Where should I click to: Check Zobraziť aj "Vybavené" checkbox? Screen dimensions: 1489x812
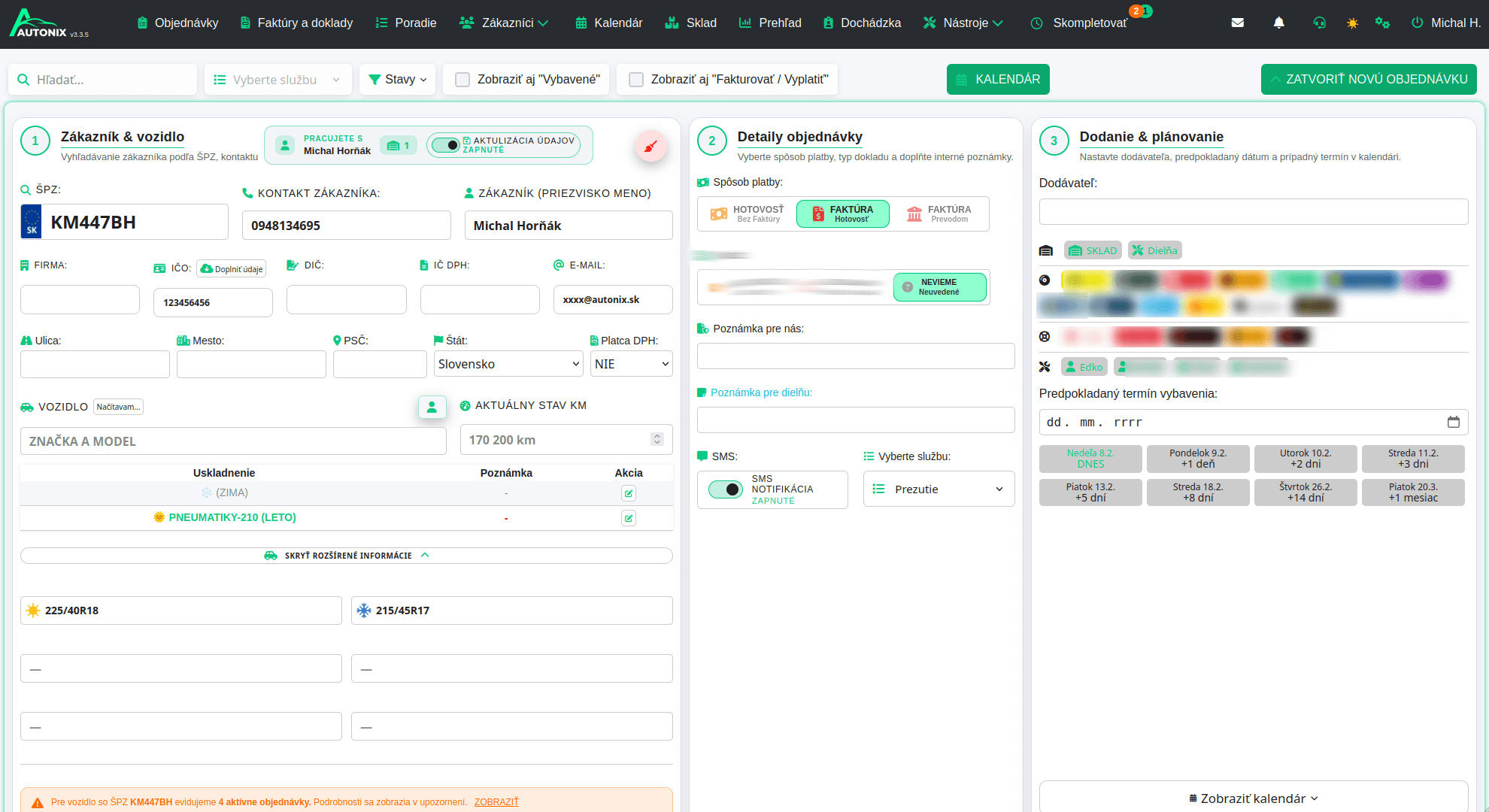pos(463,80)
